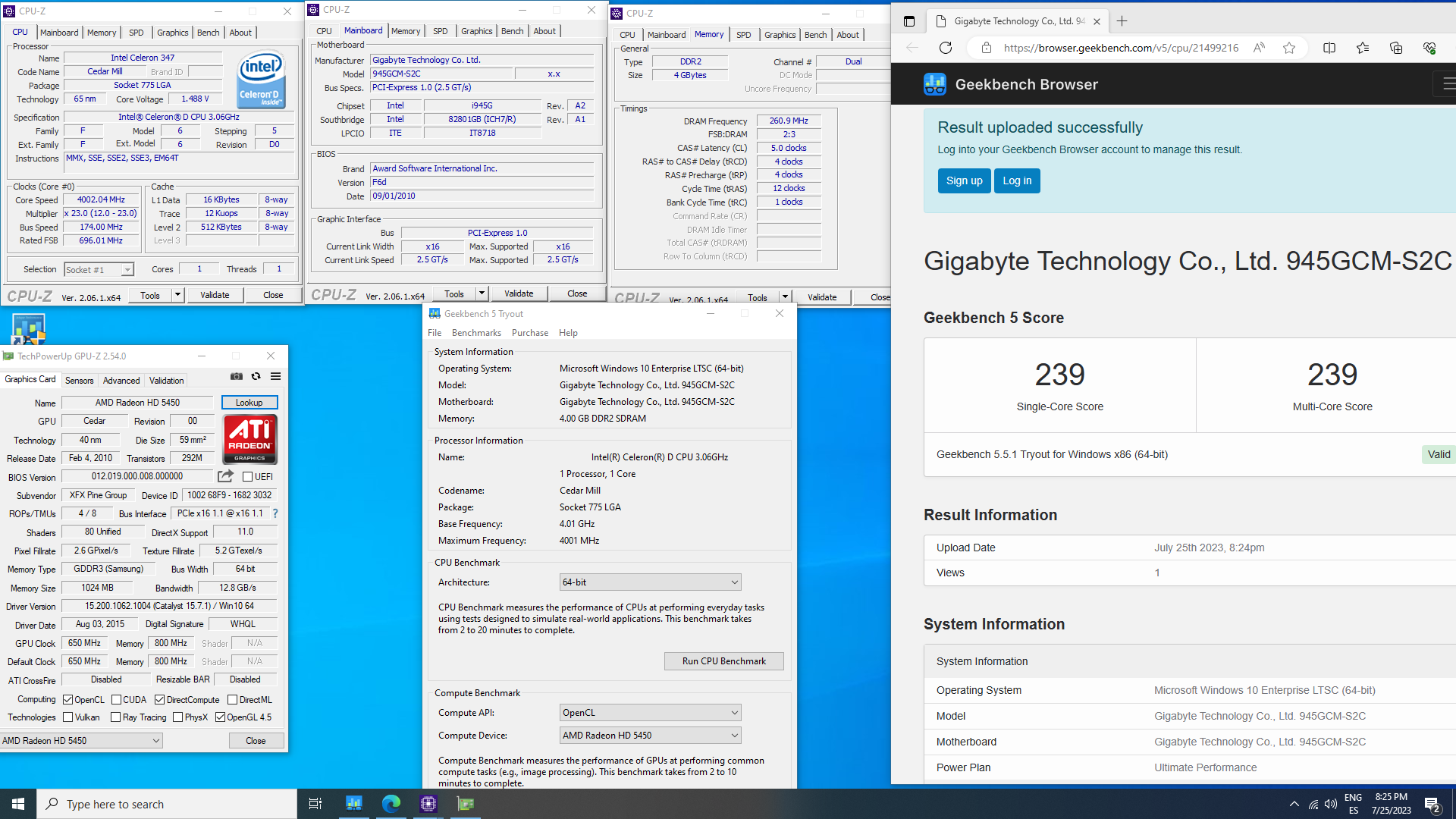Toggle the DirectML checkbox
This screenshot has width=1456, height=819.
233,700
